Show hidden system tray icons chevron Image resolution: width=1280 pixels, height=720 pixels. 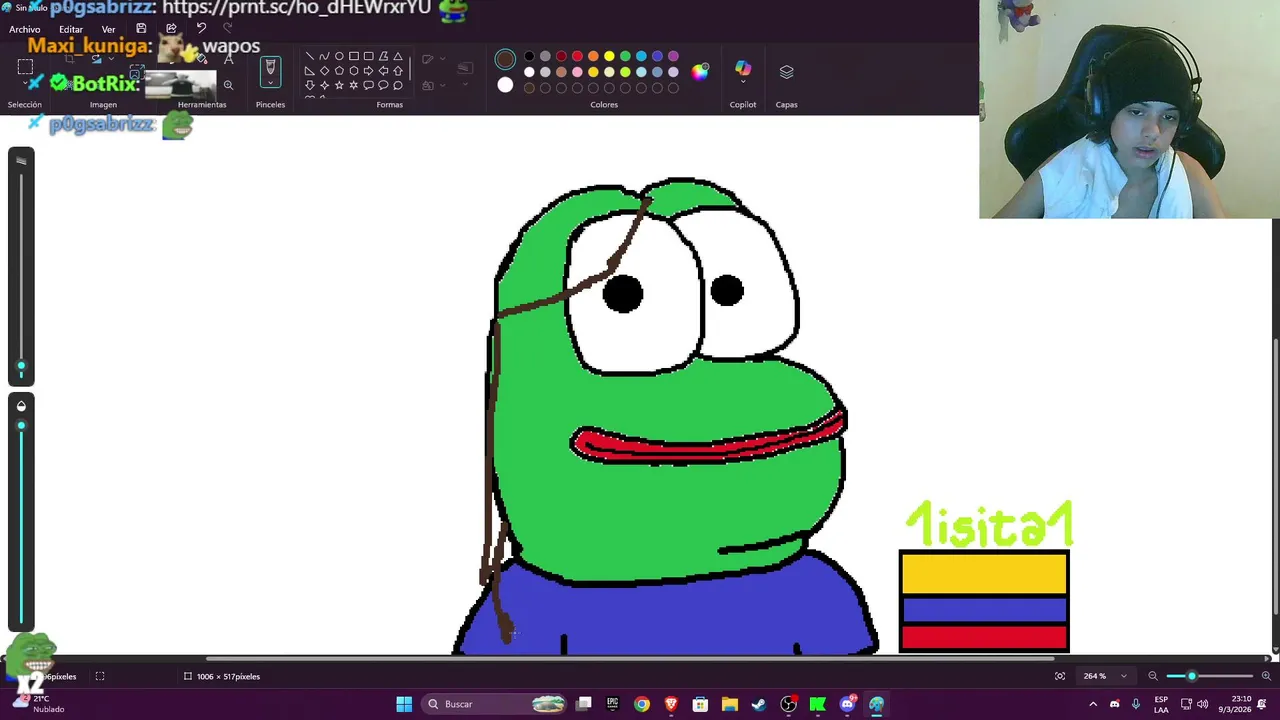[x=1093, y=704]
